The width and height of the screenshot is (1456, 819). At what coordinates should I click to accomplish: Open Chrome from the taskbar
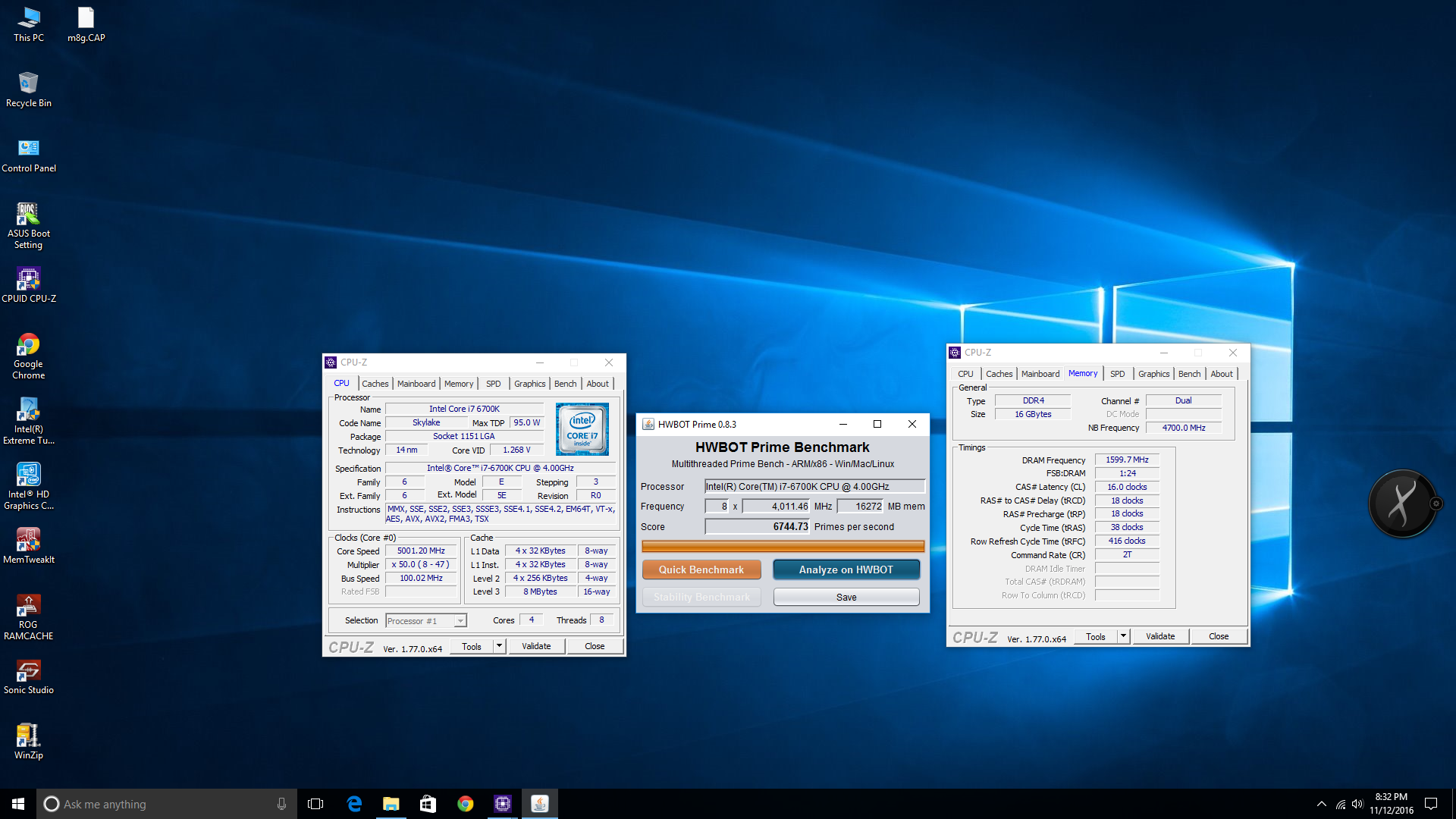click(465, 804)
